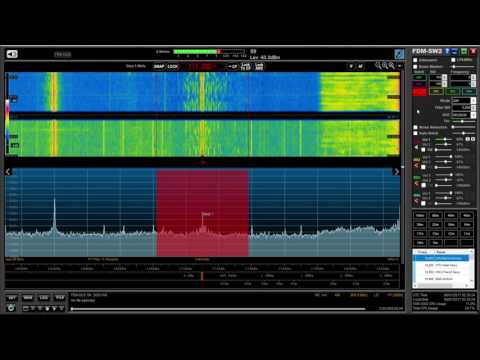Select the top-right band preset button

[x=467, y=215]
